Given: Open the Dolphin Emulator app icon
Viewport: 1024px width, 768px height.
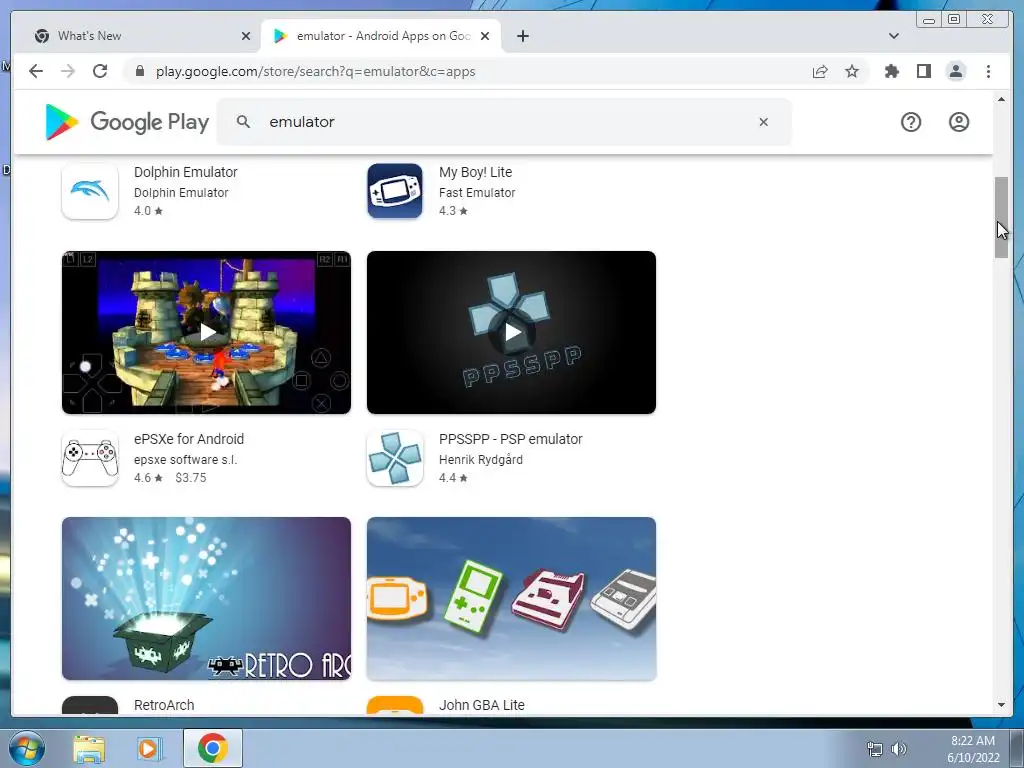Looking at the screenshot, I should 90,191.
